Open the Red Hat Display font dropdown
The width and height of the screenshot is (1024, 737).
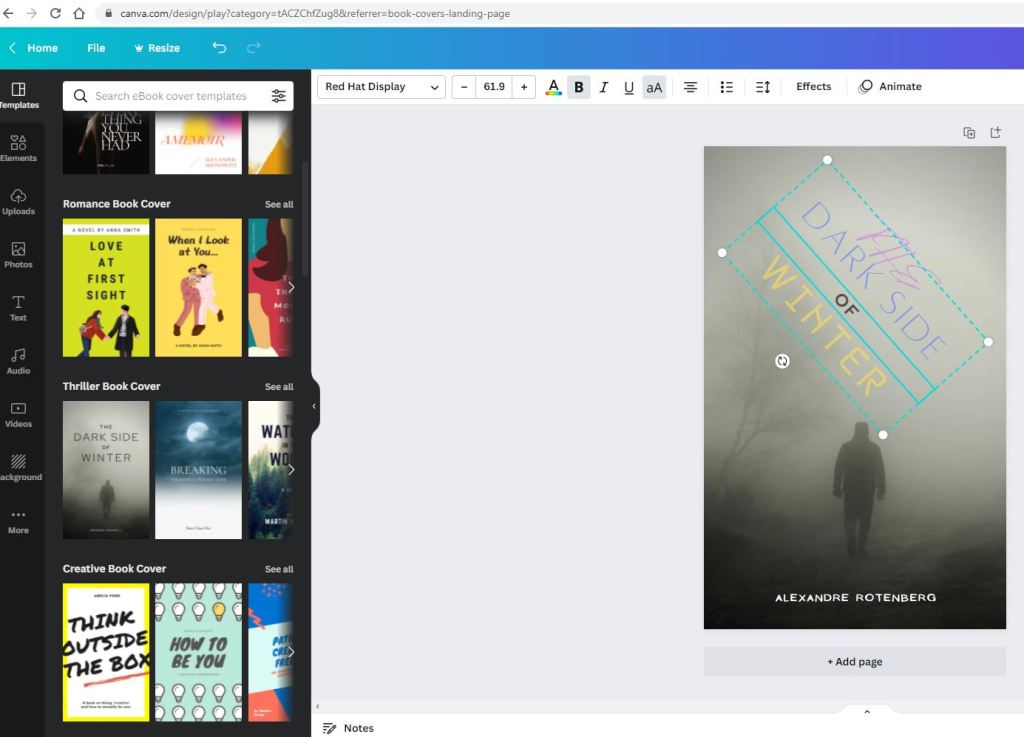pyautogui.click(x=381, y=87)
